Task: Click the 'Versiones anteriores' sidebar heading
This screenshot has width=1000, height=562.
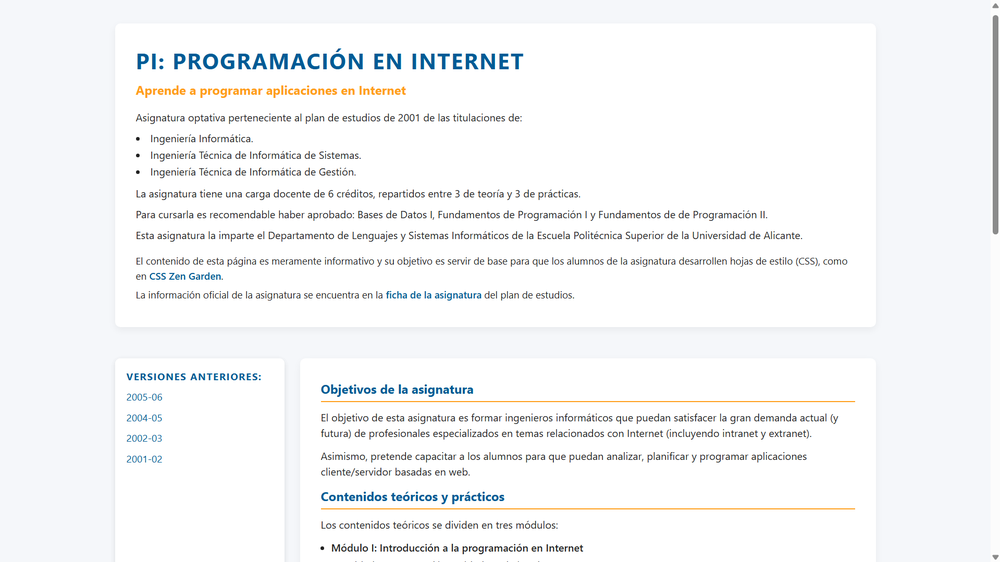Action: click(x=194, y=377)
